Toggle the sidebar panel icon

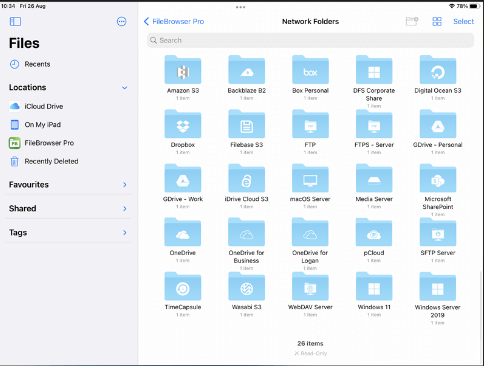coord(15,22)
